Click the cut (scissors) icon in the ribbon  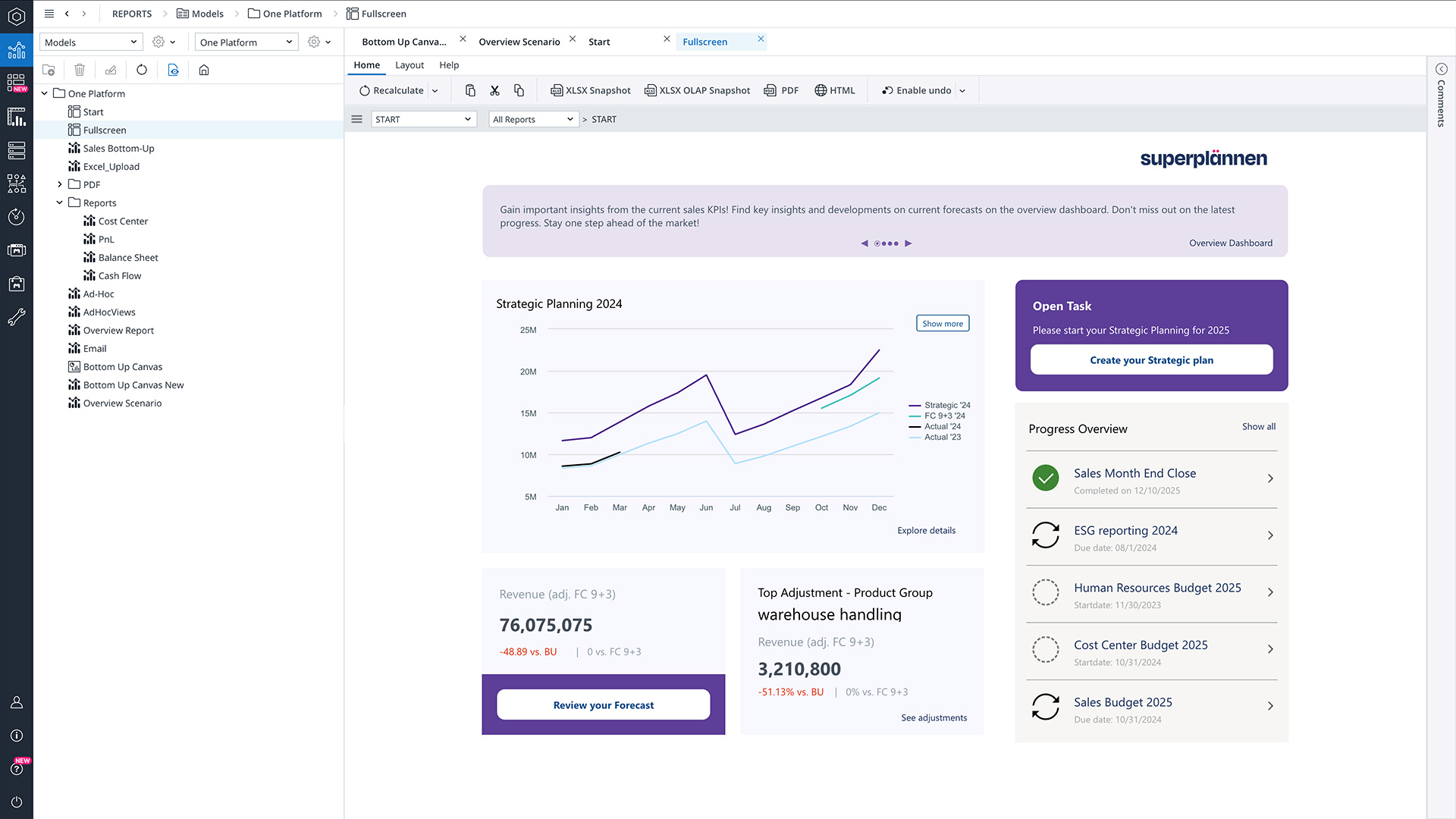pyautogui.click(x=495, y=90)
